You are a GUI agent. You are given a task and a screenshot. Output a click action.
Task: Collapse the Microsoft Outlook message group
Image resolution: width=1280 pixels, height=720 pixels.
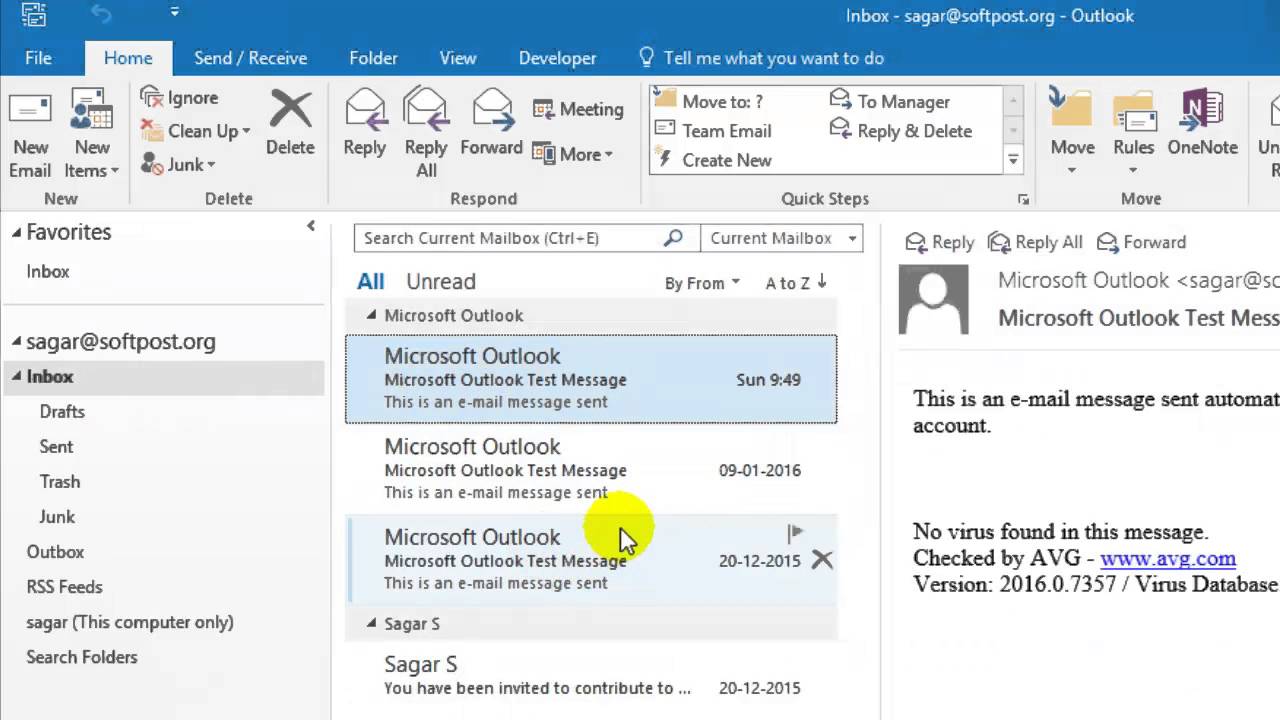(371, 315)
